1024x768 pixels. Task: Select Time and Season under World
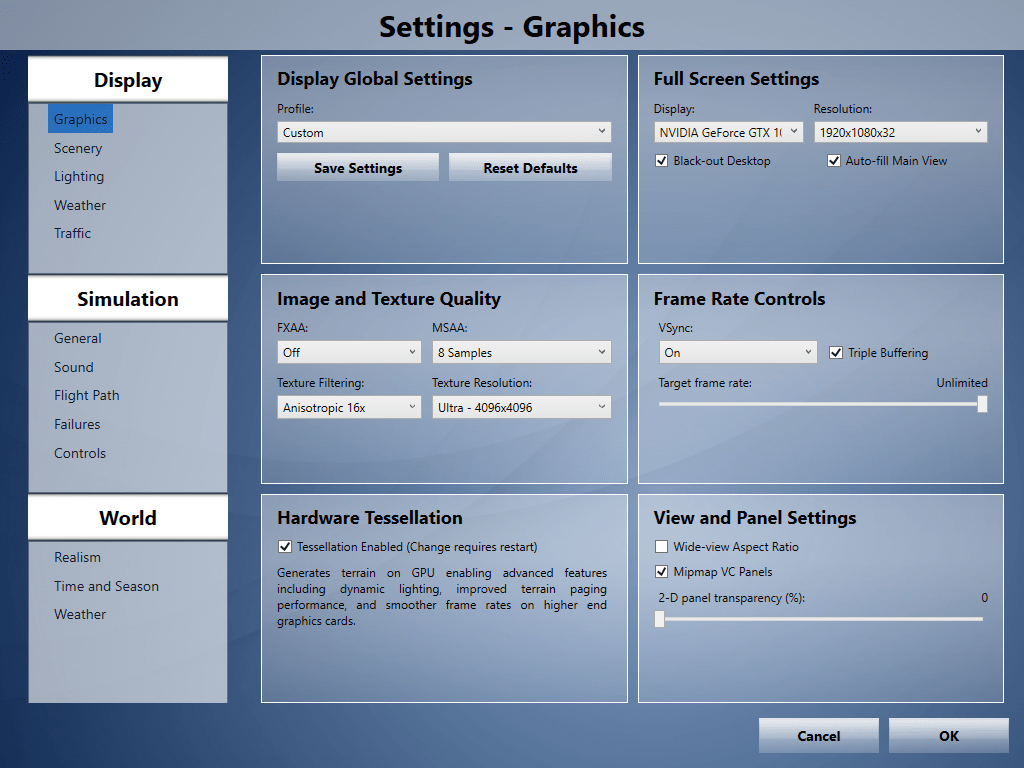click(x=106, y=586)
